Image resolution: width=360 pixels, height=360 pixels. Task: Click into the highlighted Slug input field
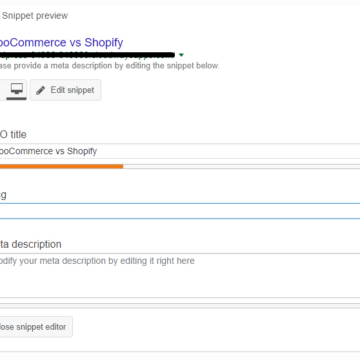pyautogui.click(x=180, y=211)
